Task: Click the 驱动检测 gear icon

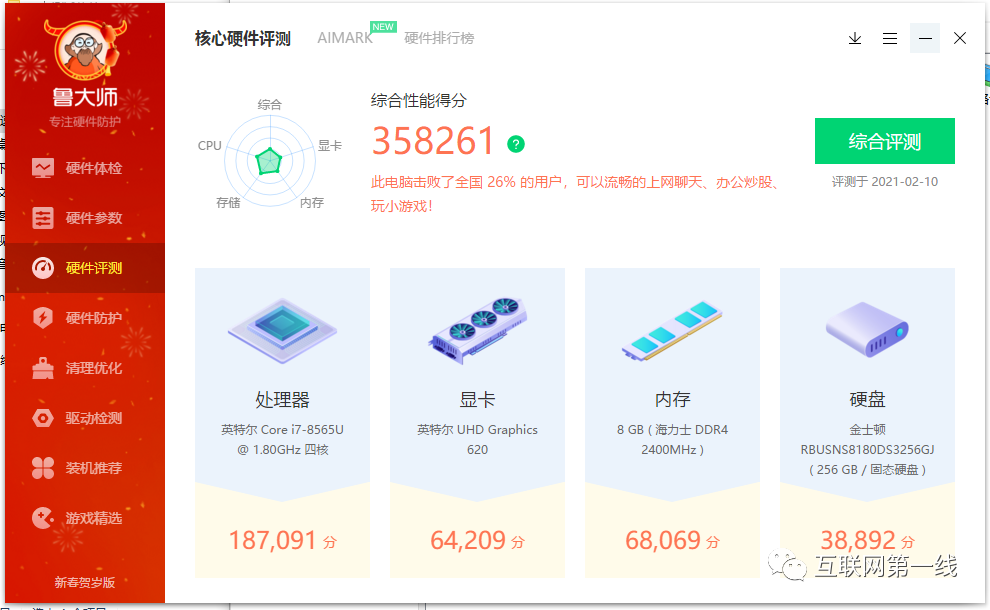Action: coord(43,418)
